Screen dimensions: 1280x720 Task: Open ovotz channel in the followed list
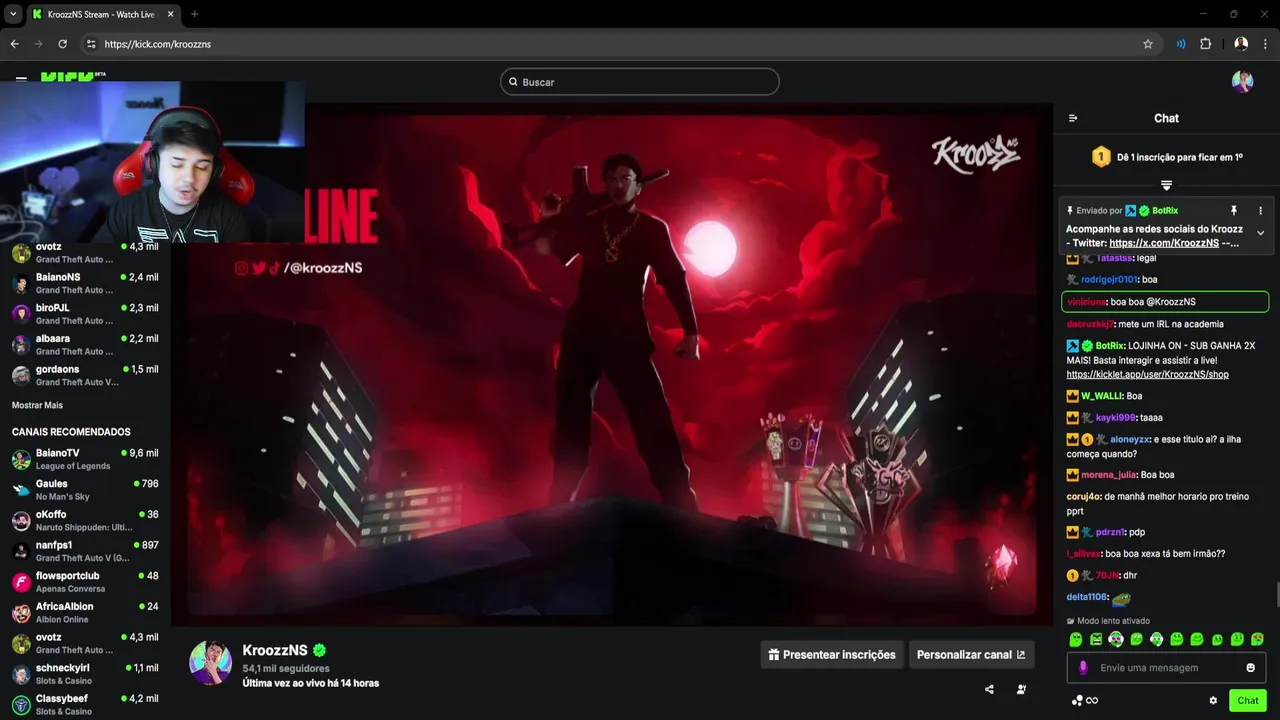pyautogui.click(x=85, y=252)
